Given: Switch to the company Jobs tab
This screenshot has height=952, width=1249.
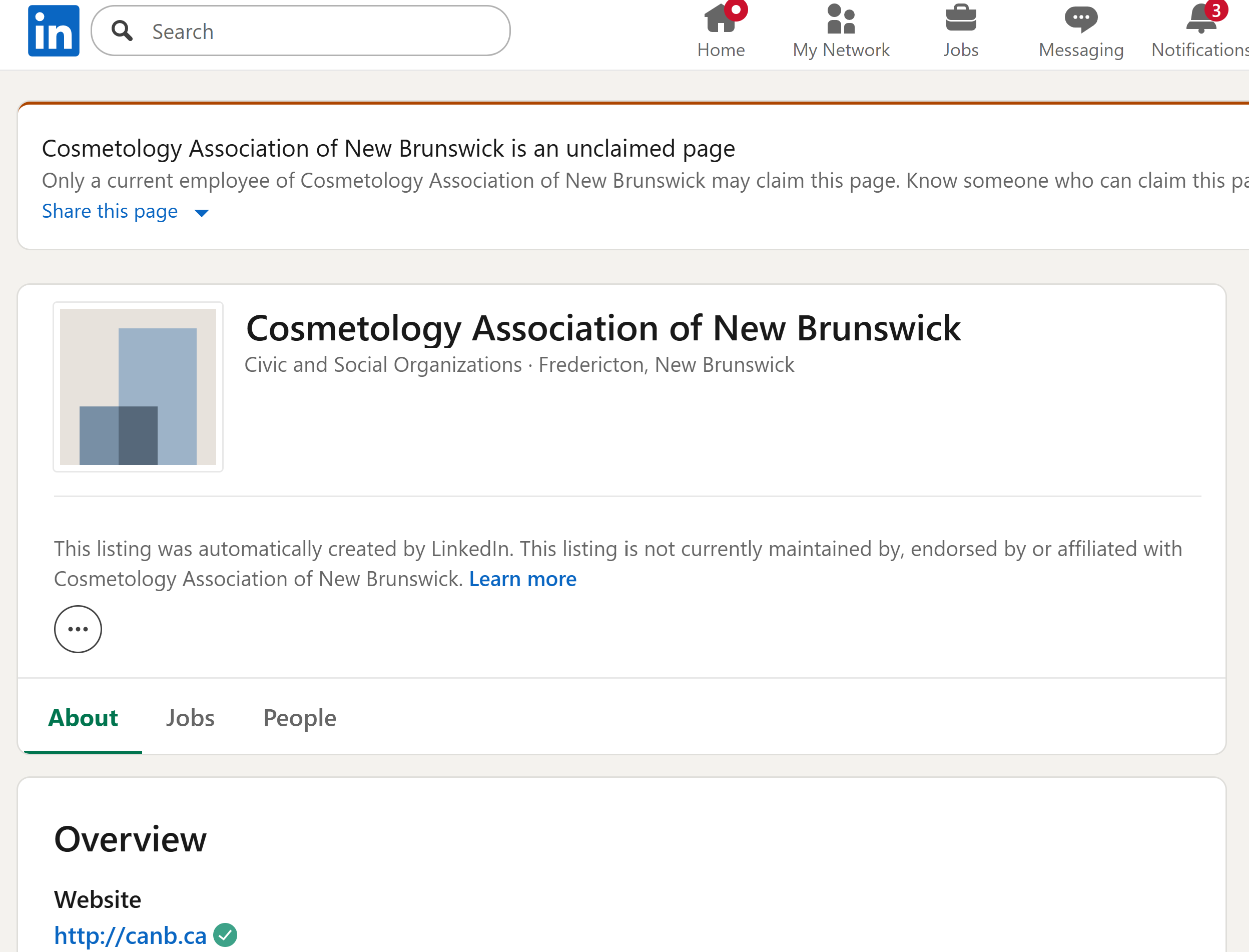Looking at the screenshot, I should pyautogui.click(x=190, y=718).
